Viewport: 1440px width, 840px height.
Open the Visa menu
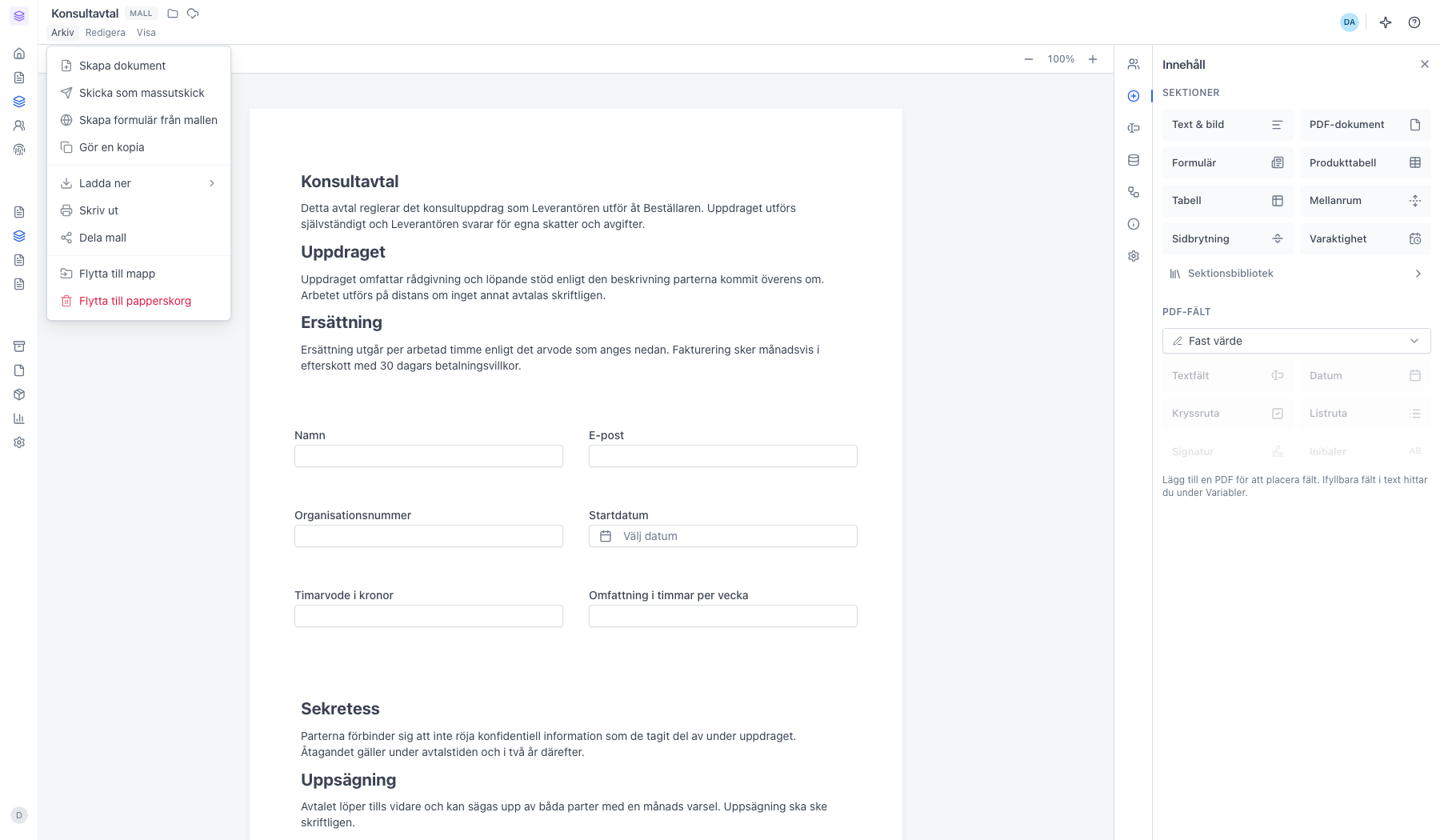pos(146,33)
